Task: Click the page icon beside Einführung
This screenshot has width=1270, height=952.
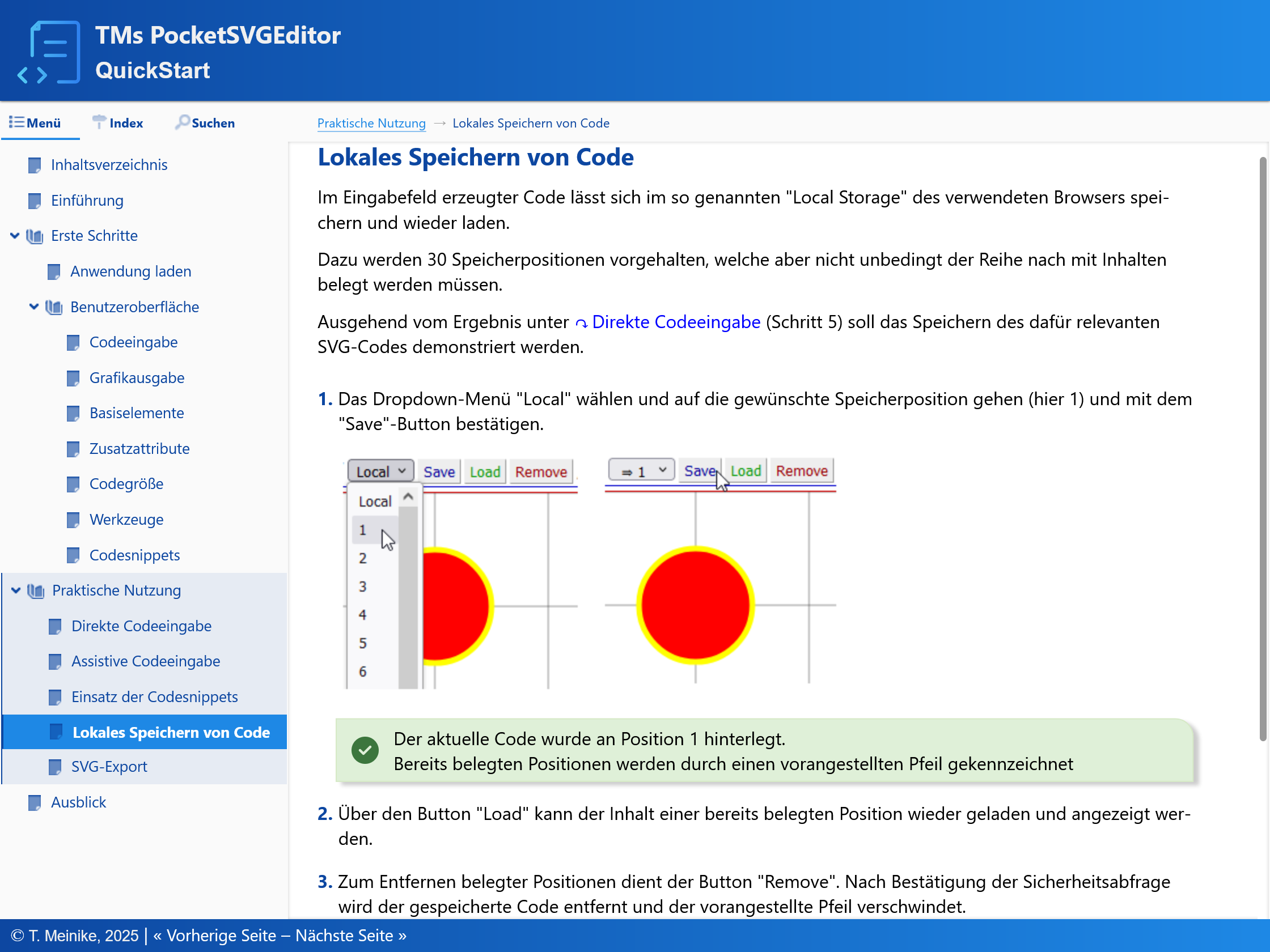Action: tap(35, 201)
